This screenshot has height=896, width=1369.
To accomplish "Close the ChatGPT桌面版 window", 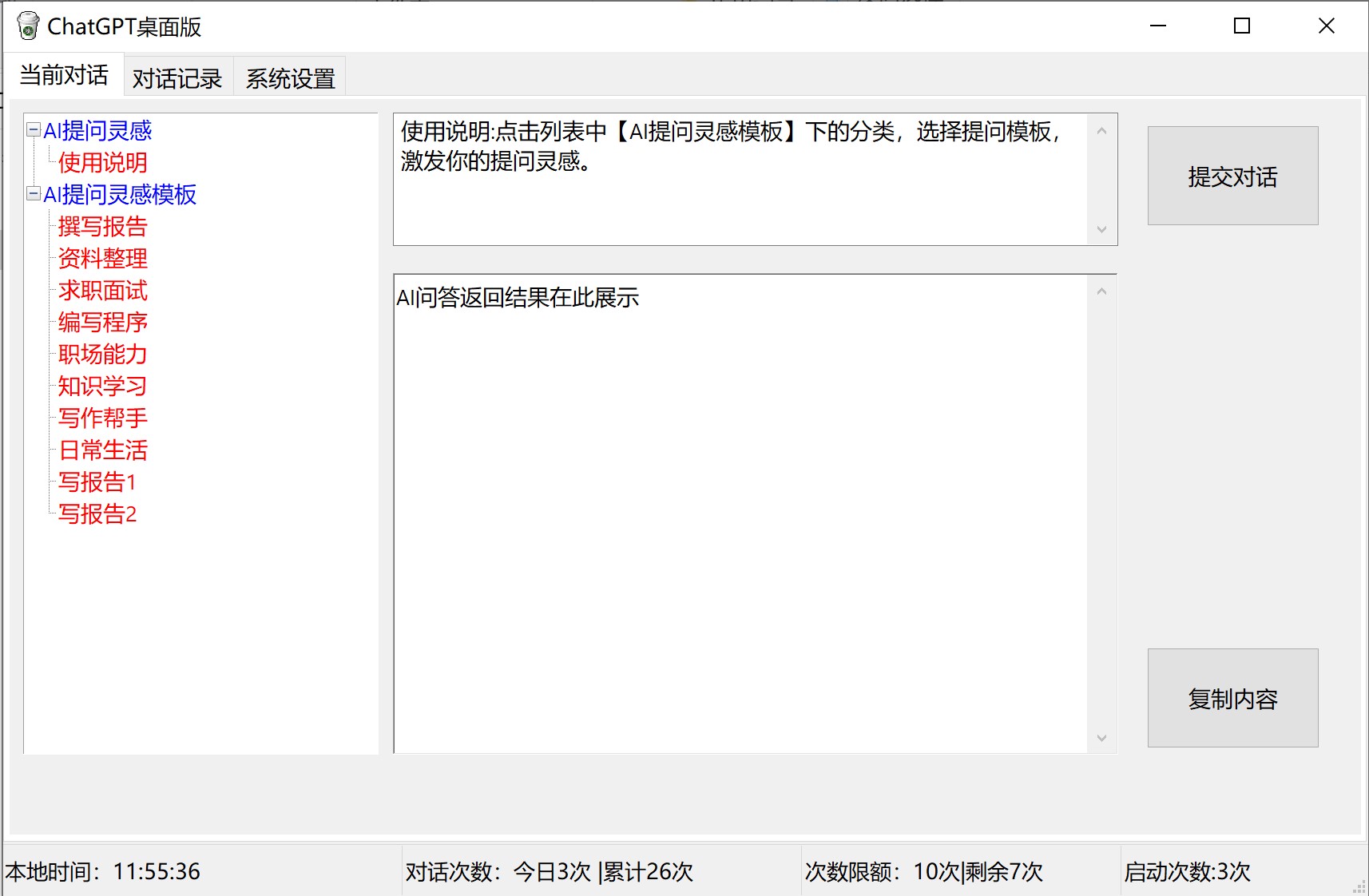I will (x=1327, y=26).
